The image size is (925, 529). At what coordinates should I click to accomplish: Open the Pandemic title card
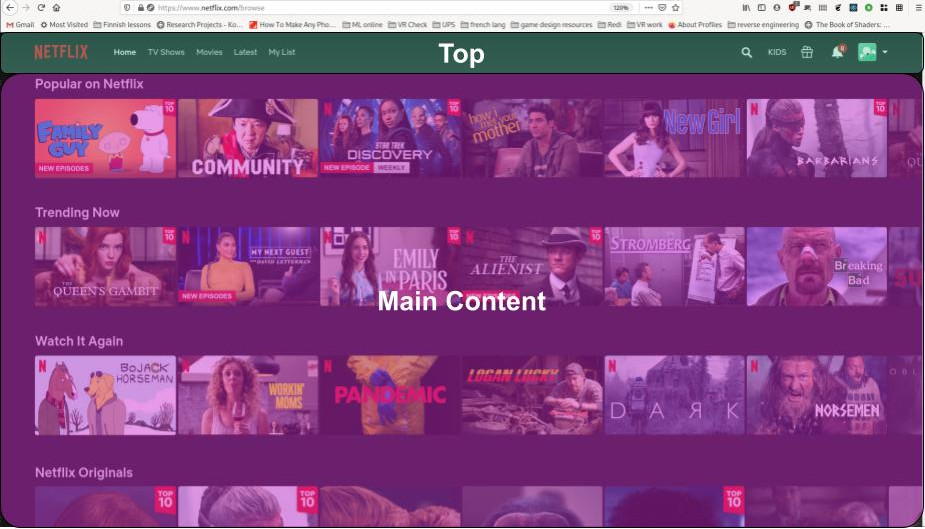coord(390,395)
